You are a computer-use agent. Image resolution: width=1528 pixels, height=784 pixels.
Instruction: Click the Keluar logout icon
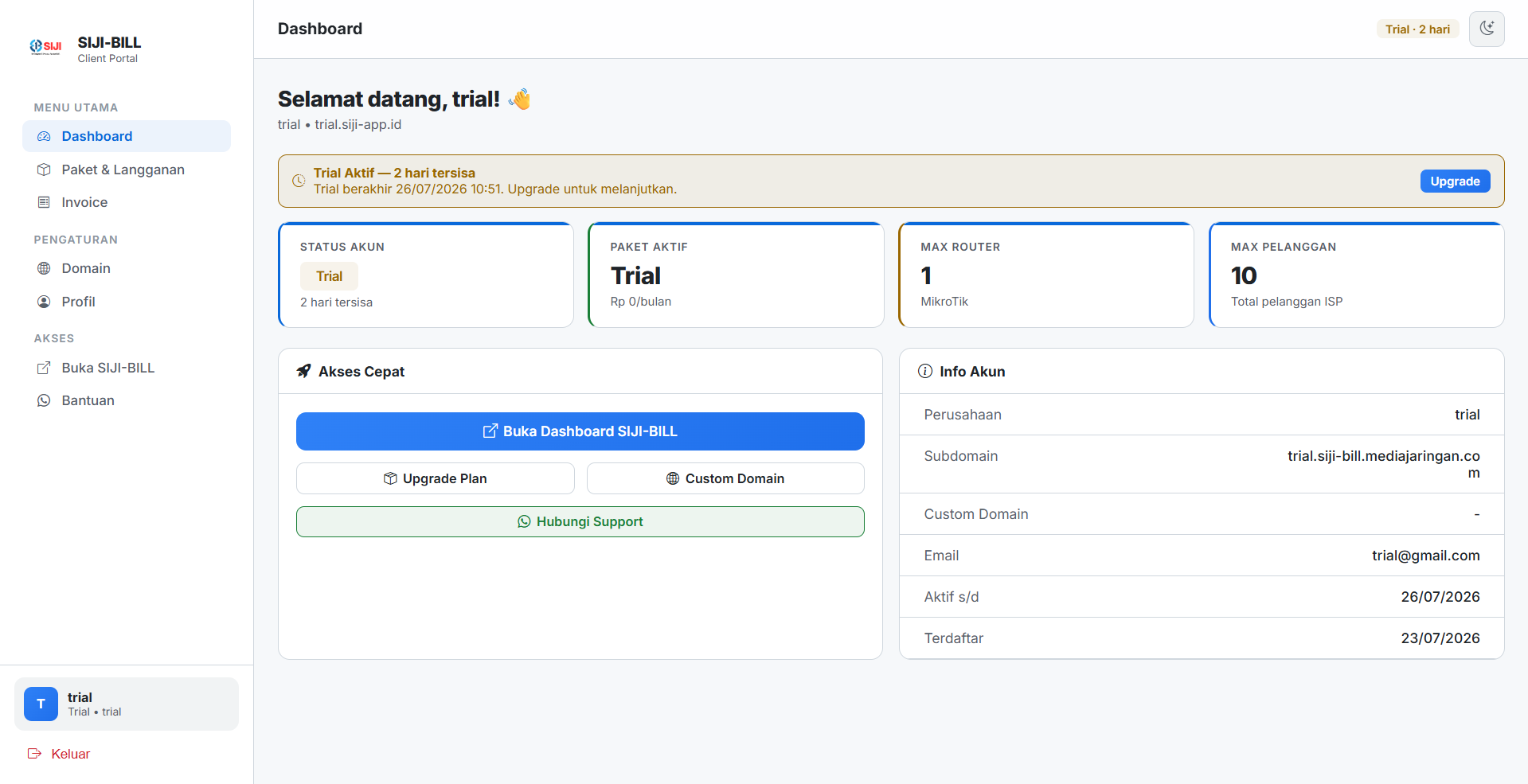click(x=34, y=753)
